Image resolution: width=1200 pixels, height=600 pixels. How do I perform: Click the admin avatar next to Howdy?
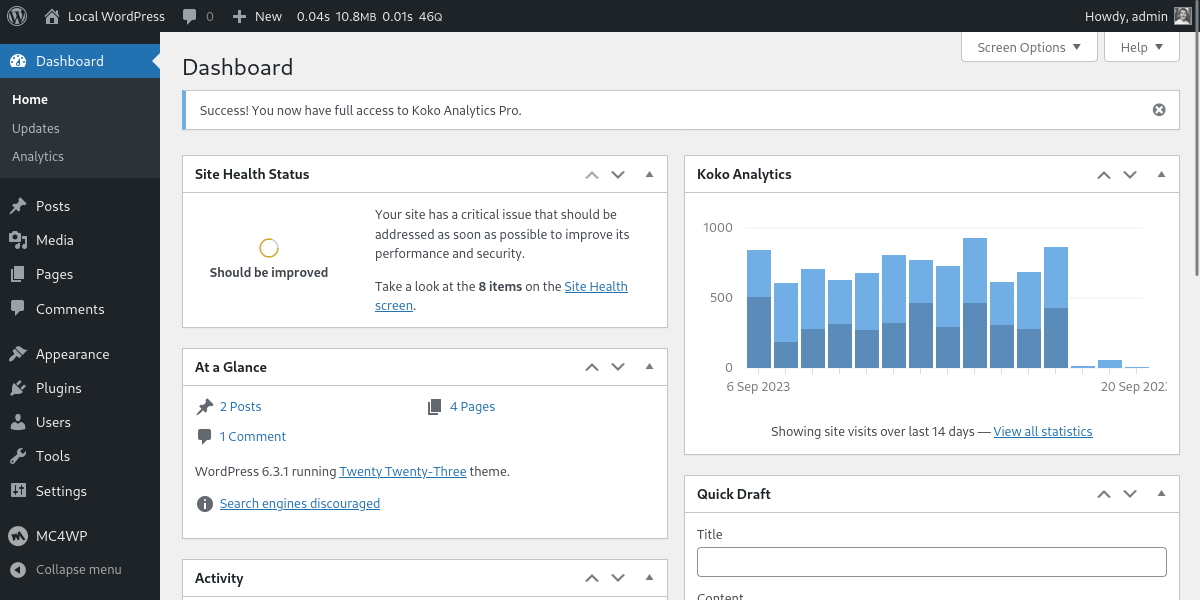click(1185, 16)
